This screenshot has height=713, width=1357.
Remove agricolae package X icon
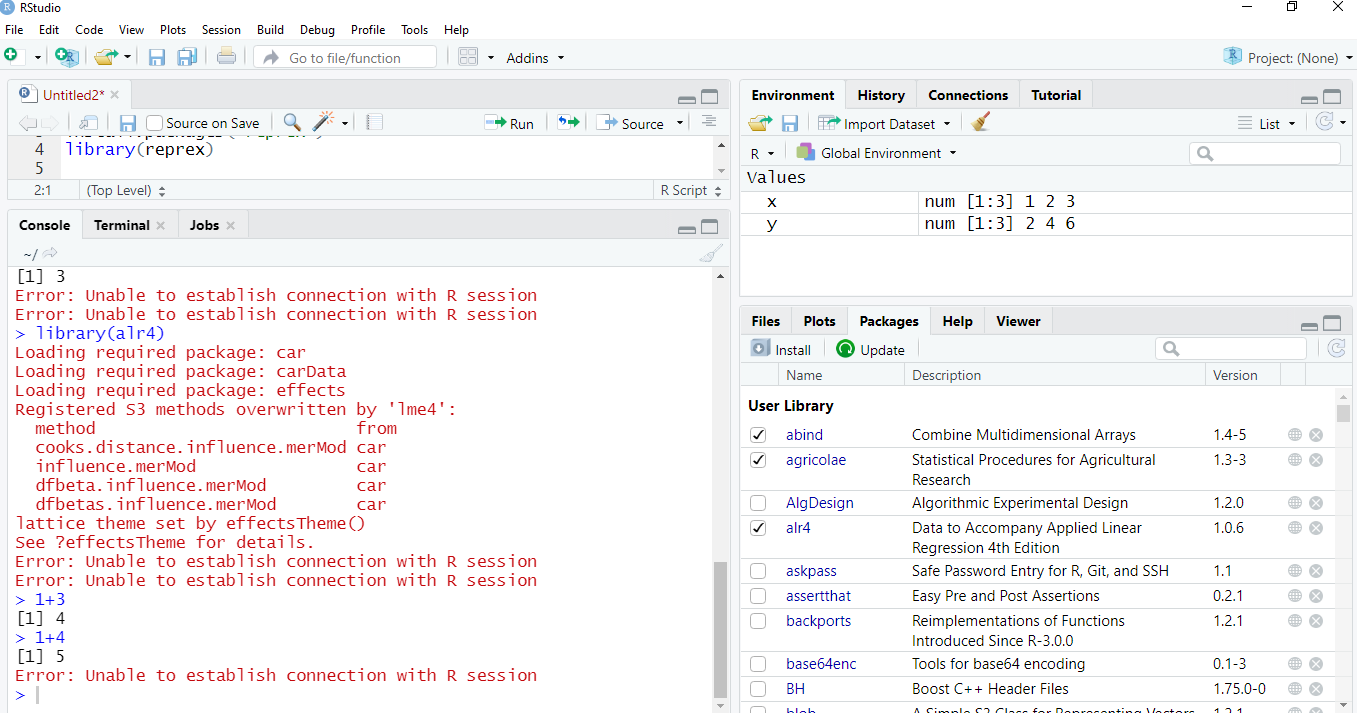(1316, 460)
